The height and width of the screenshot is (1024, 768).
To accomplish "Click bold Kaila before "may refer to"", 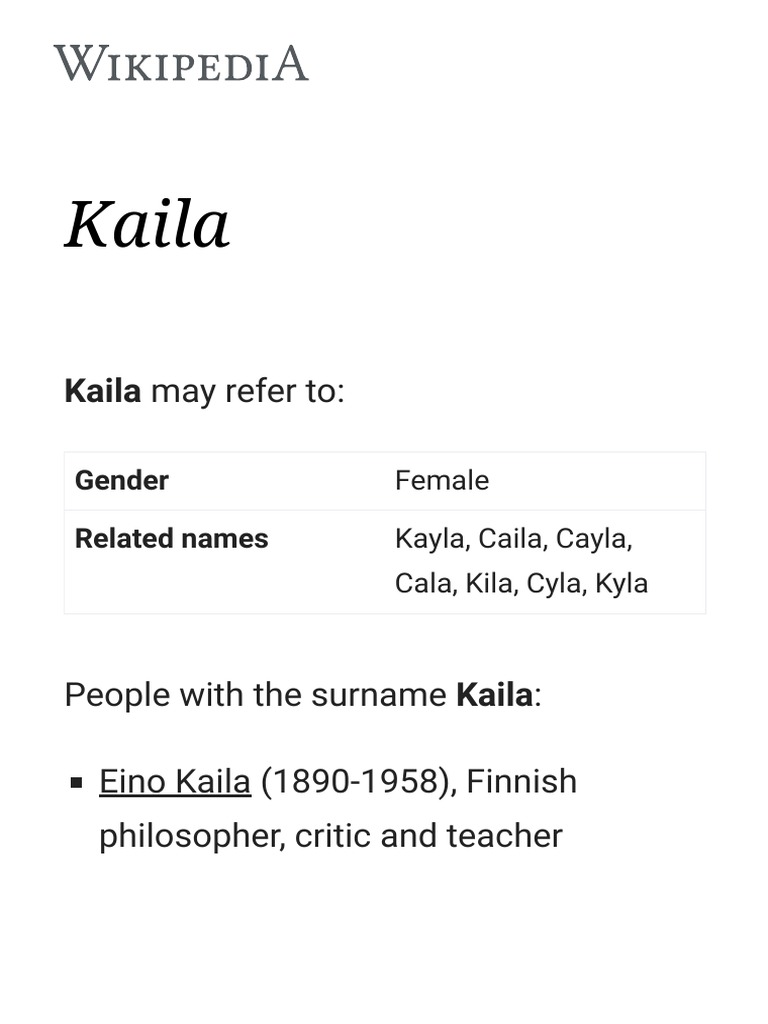I will pyautogui.click(x=102, y=391).
